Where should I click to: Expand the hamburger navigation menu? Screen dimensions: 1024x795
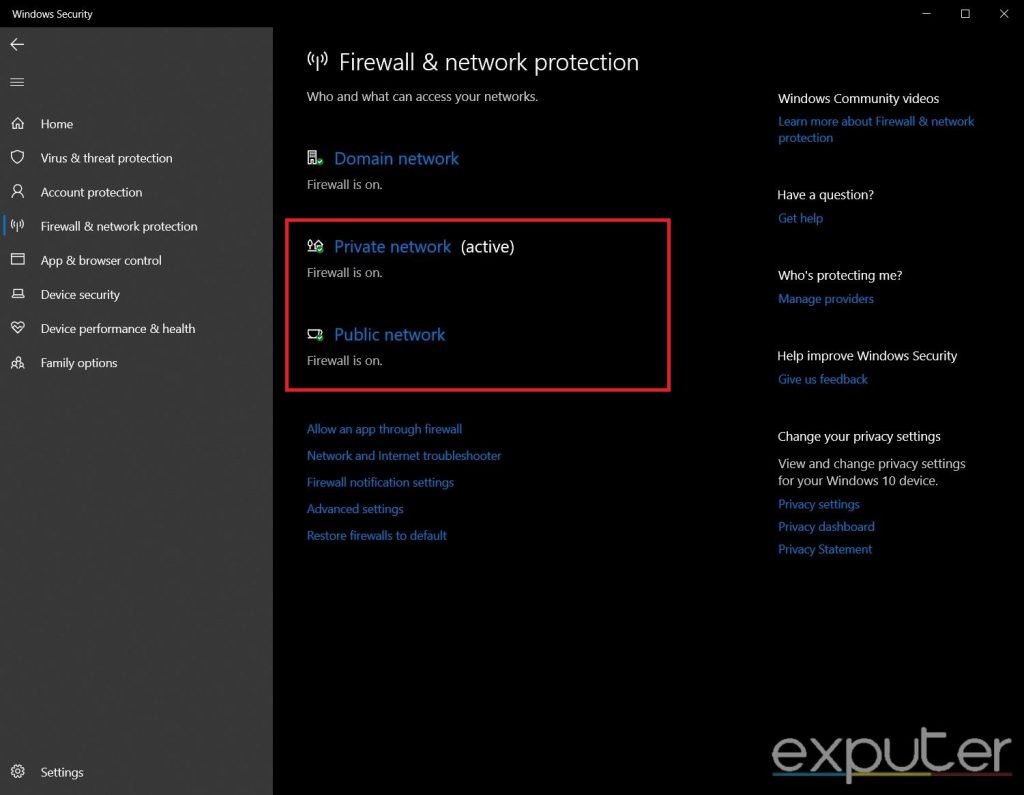(x=17, y=82)
